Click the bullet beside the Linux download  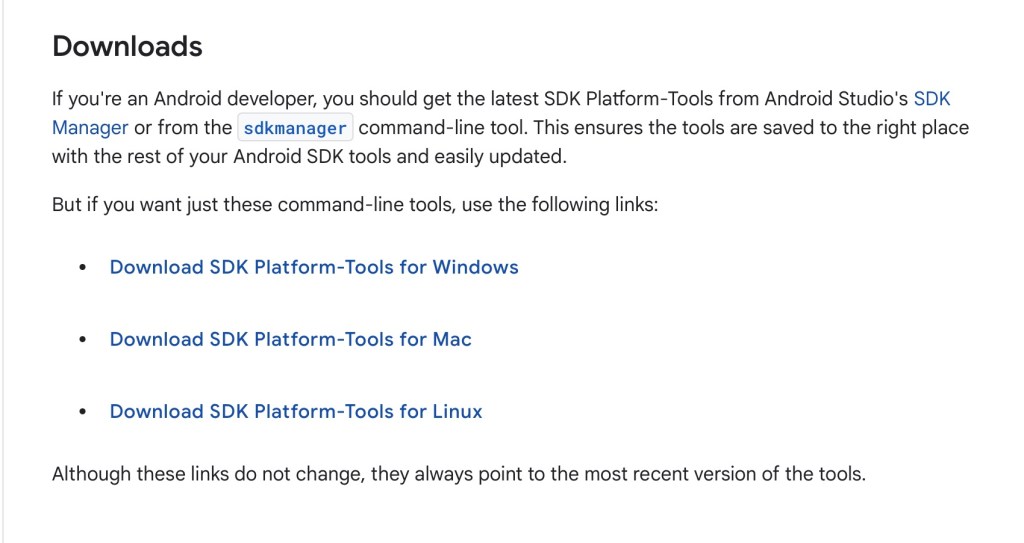pyautogui.click(x=83, y=412)
